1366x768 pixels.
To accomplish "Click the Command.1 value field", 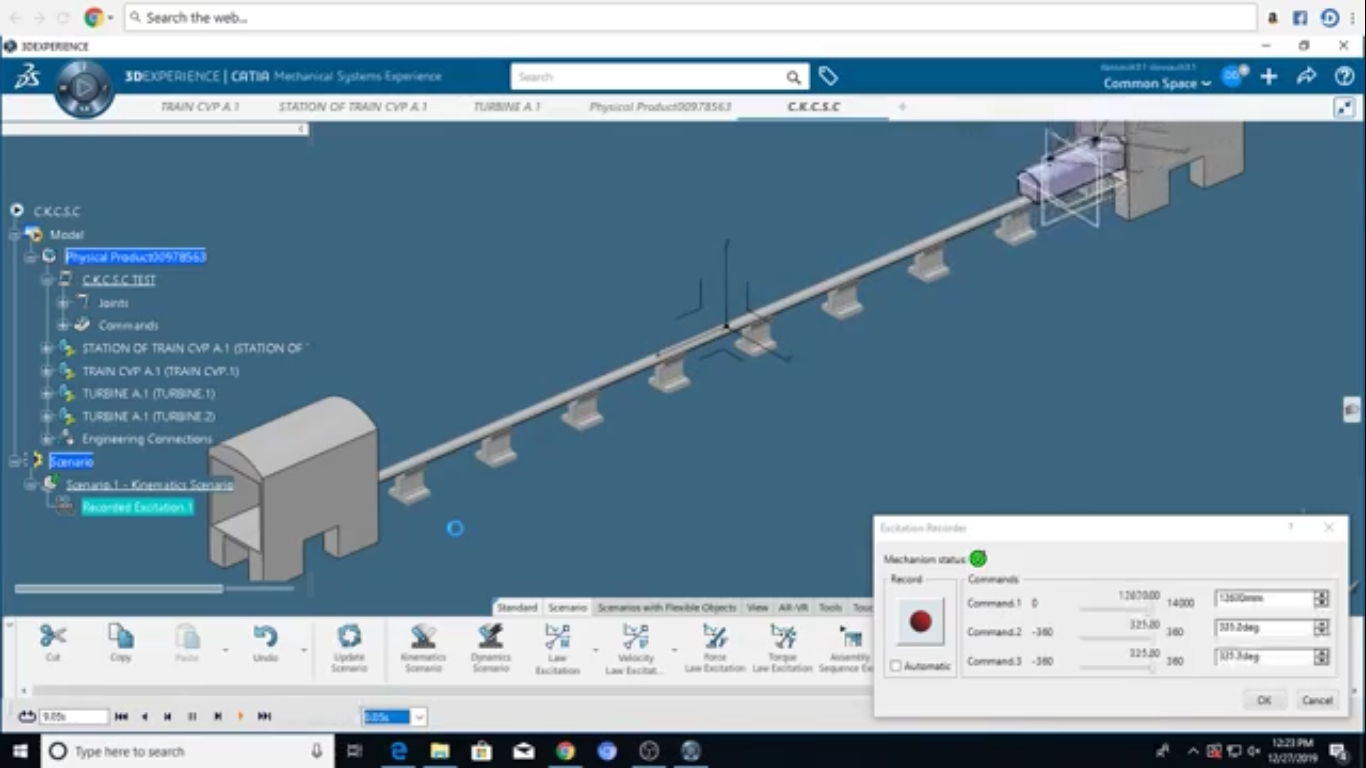I will point(1264,599).
